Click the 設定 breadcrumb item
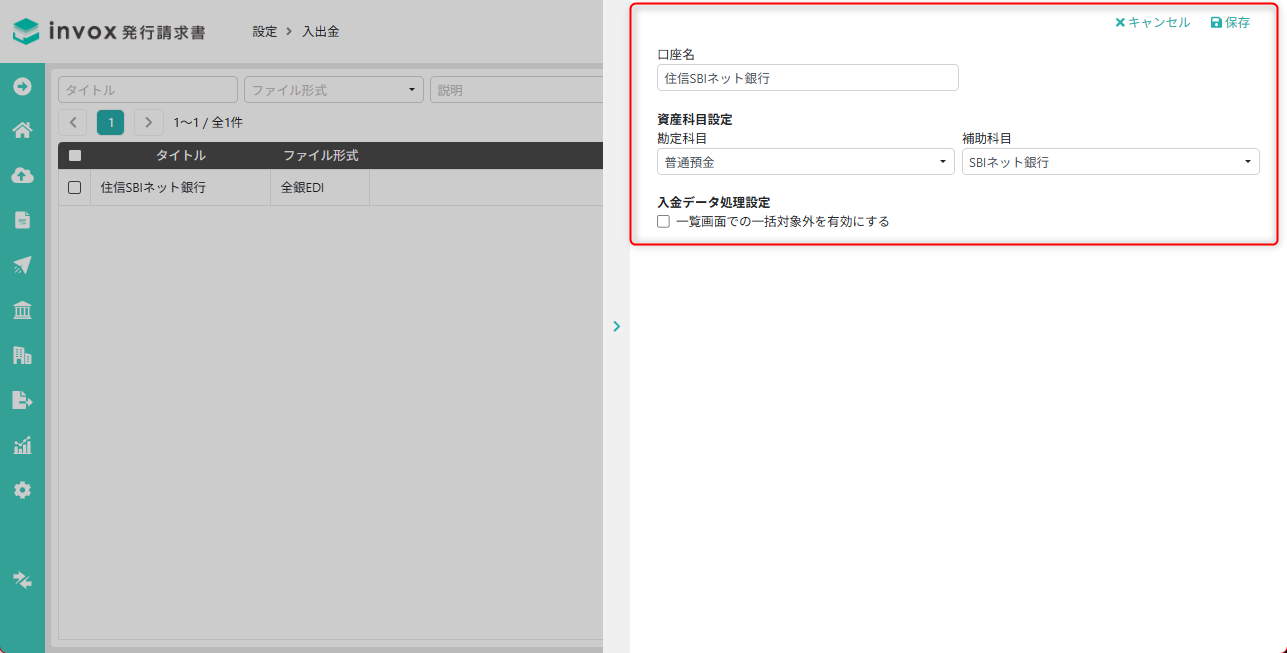 coord(265,32)
